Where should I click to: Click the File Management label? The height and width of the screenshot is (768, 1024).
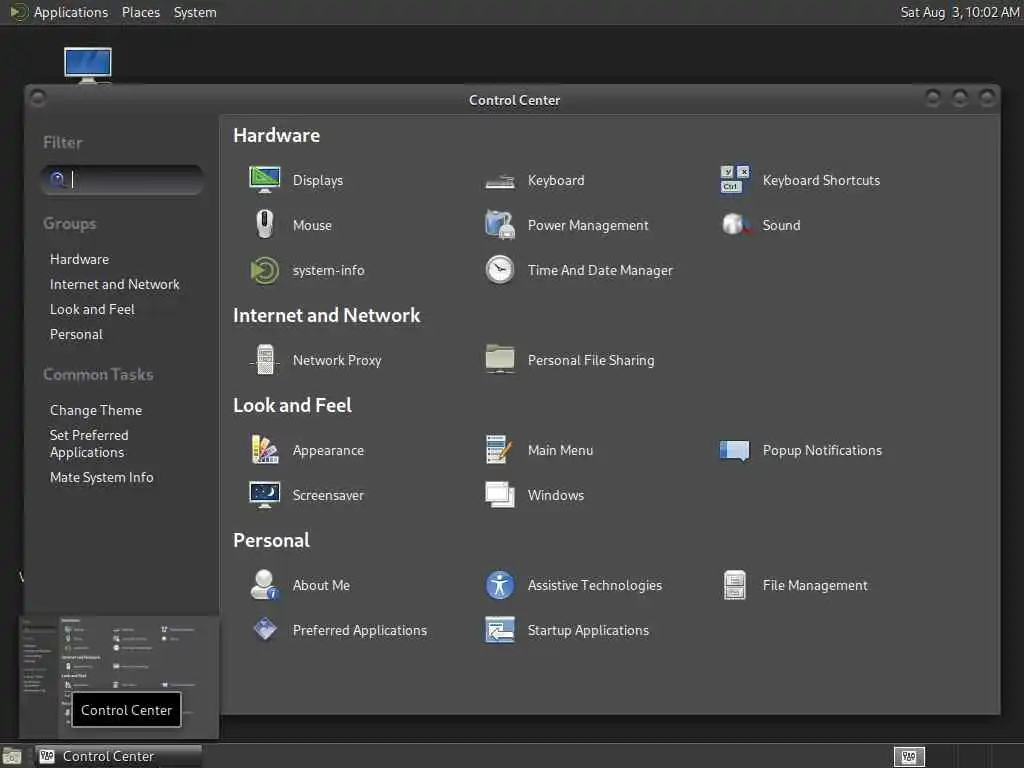point(815,586)
